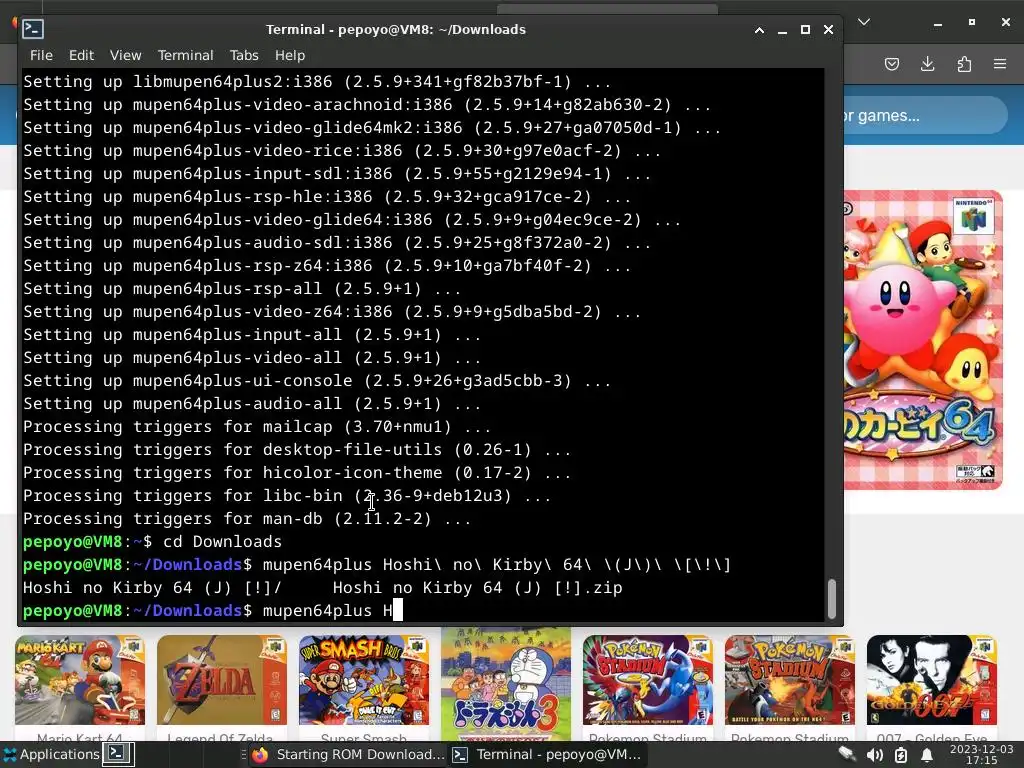Click 'Processing triggers for libc-bin' line
Image resolution: width=1024 pixels, height=768 pixels.
287,496
